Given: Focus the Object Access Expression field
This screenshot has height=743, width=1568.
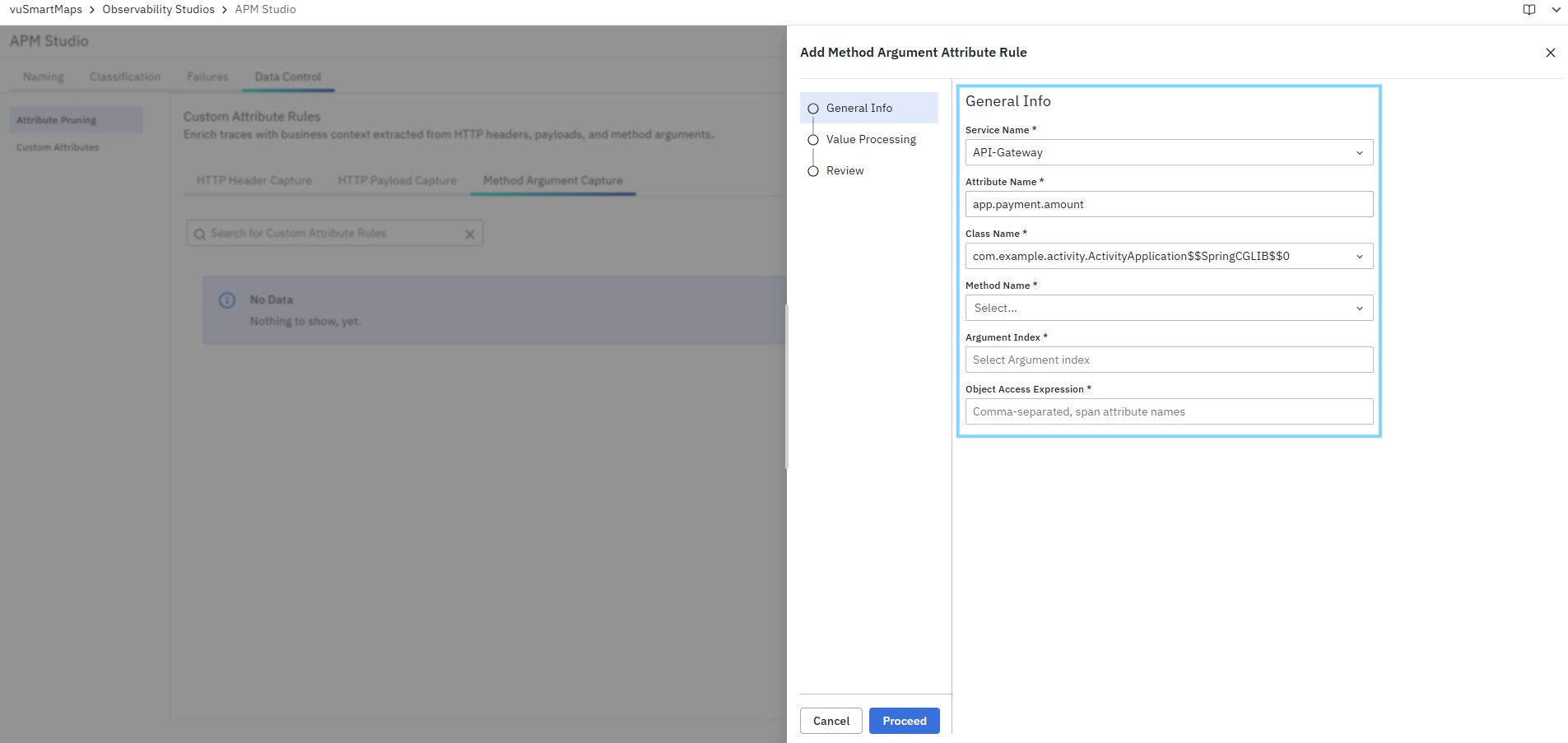Looking at the screenshot, I should (1169, 411).
